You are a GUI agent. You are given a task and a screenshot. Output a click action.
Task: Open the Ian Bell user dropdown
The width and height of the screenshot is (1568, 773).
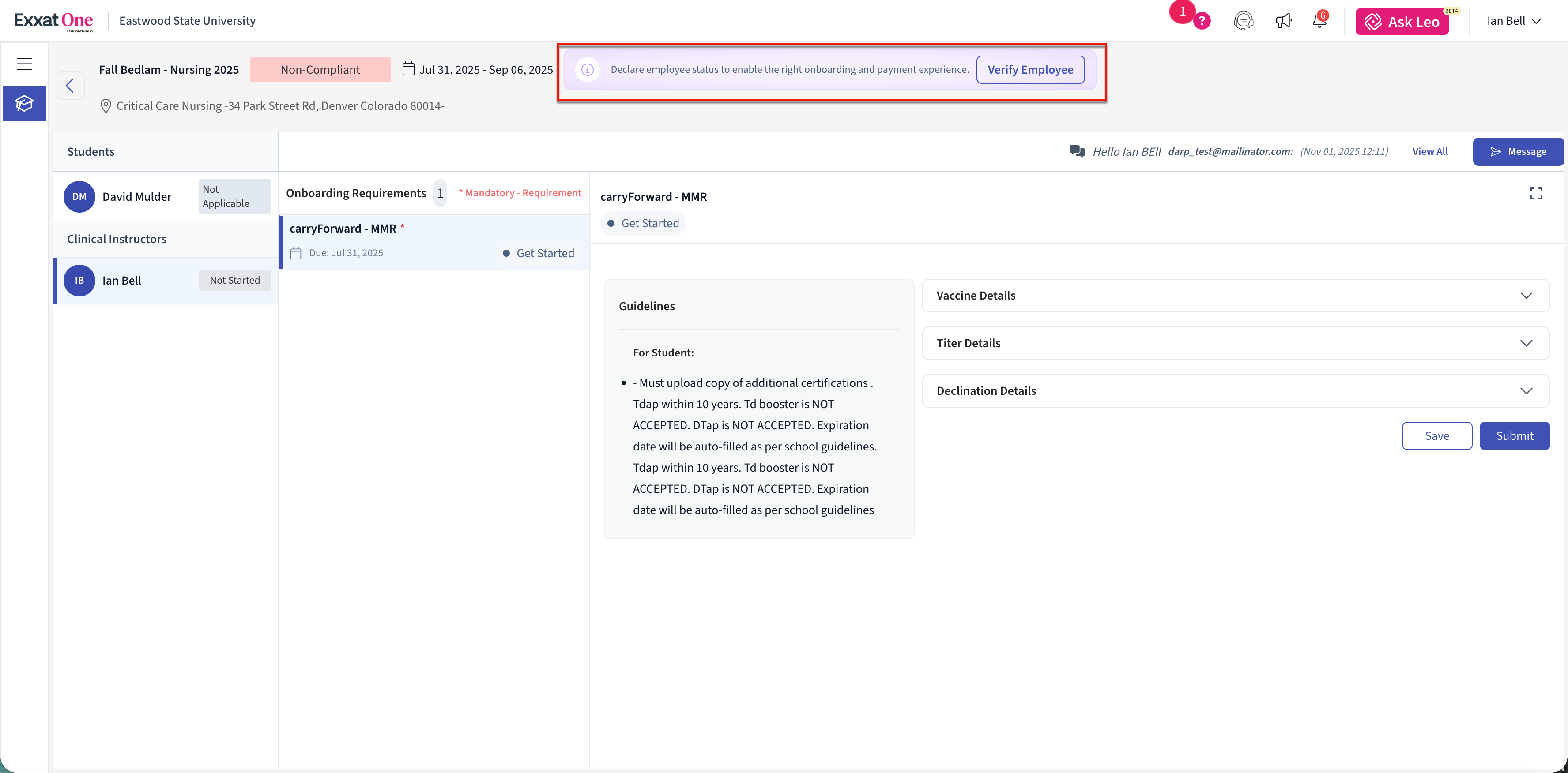[x=1513, y=21]
